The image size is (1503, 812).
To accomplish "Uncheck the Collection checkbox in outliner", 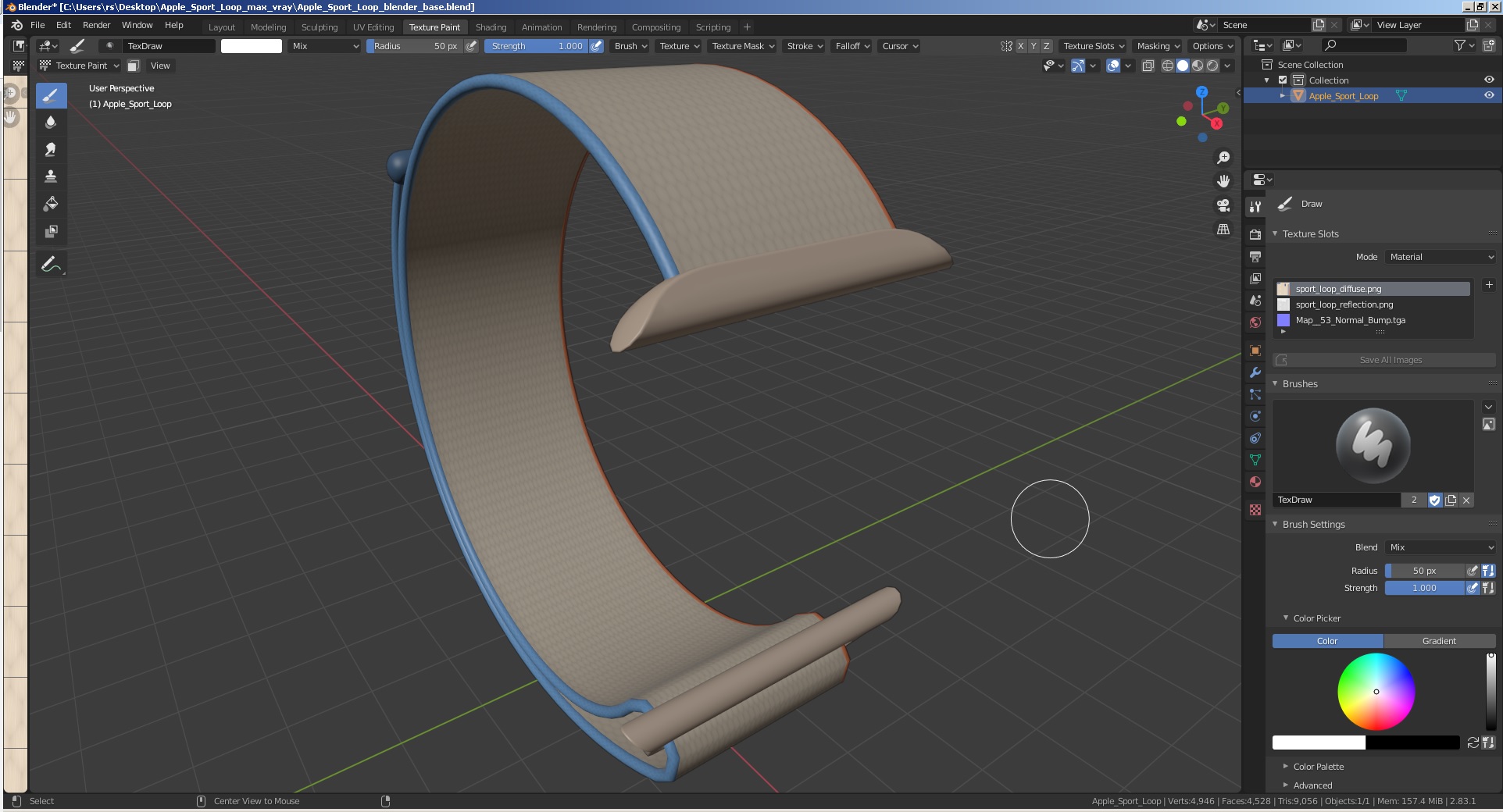I will pos(1283,80).
